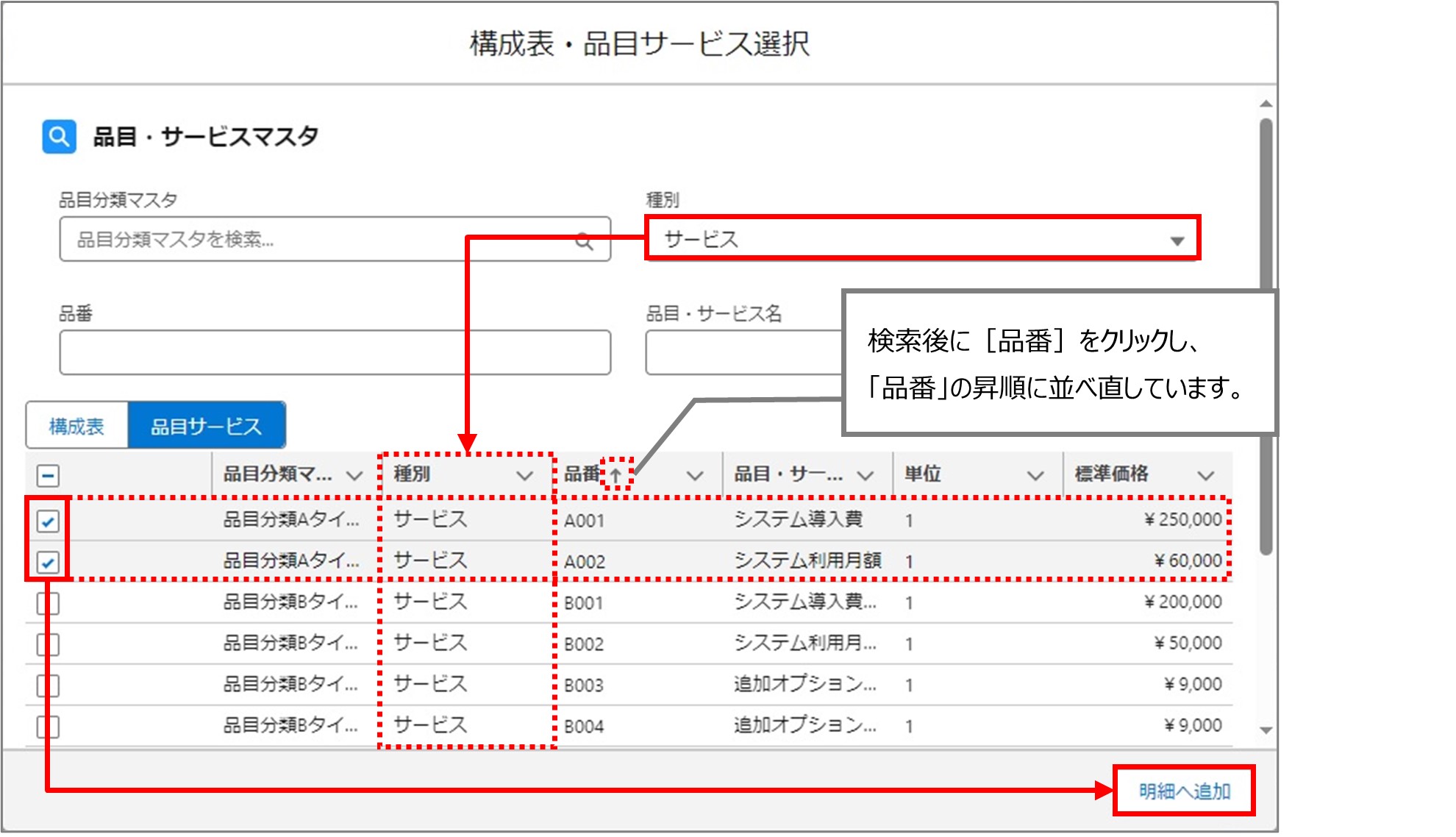Click the ¥ 200,000 price cell
Screen dimensions: 1456x837
[x=1182, y=602]
